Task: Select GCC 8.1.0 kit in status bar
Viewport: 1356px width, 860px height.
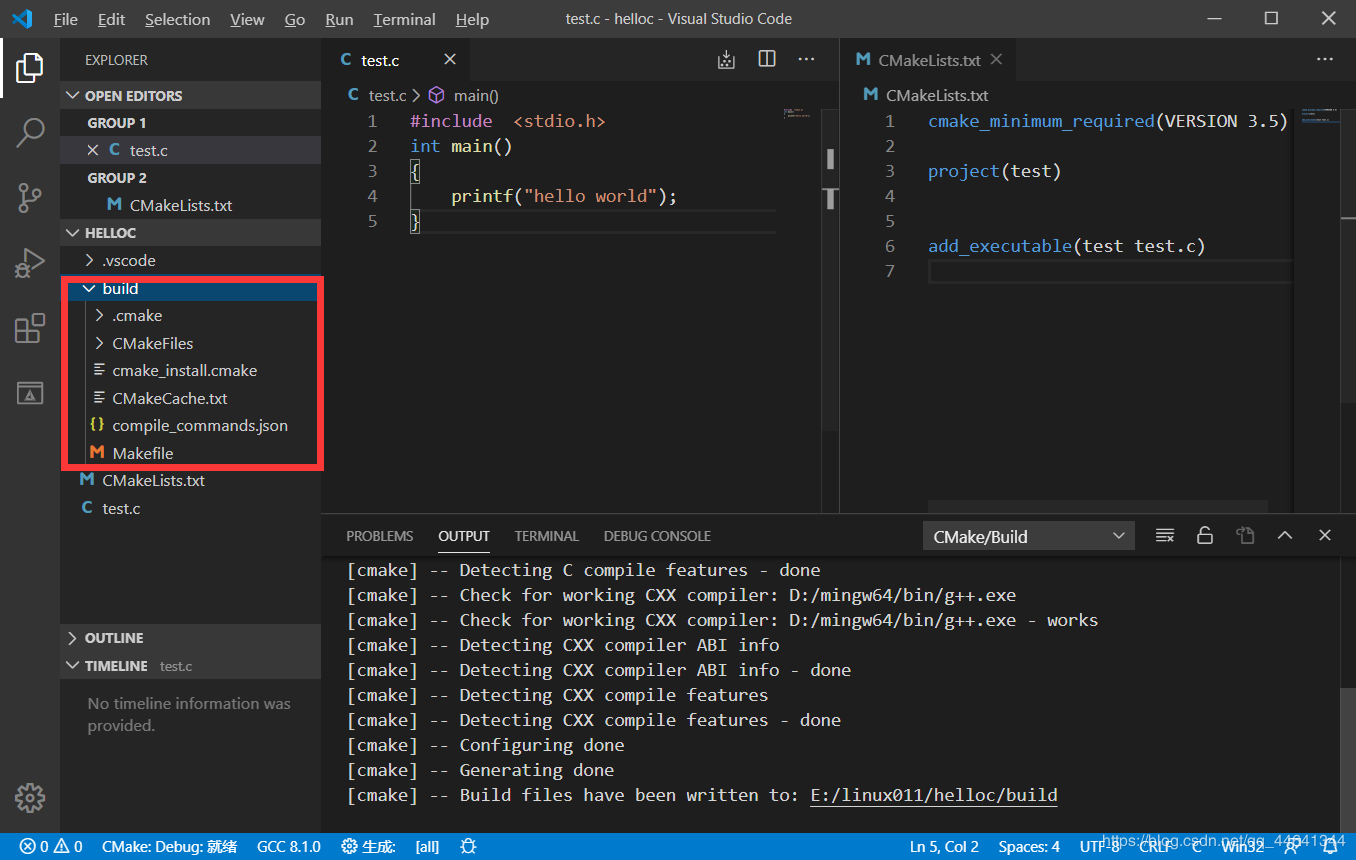Action: 288,846
